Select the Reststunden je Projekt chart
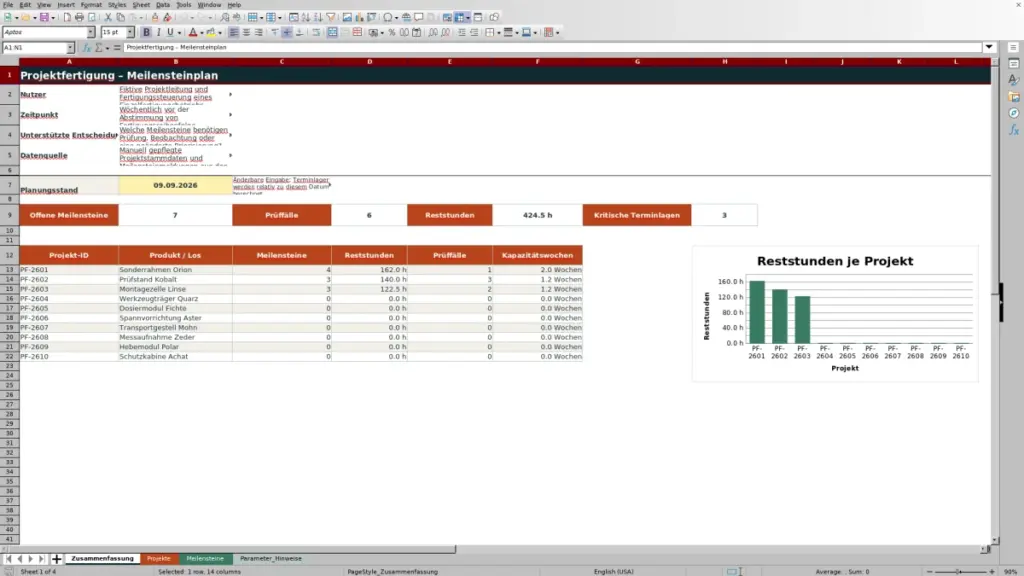 point(835,313)
